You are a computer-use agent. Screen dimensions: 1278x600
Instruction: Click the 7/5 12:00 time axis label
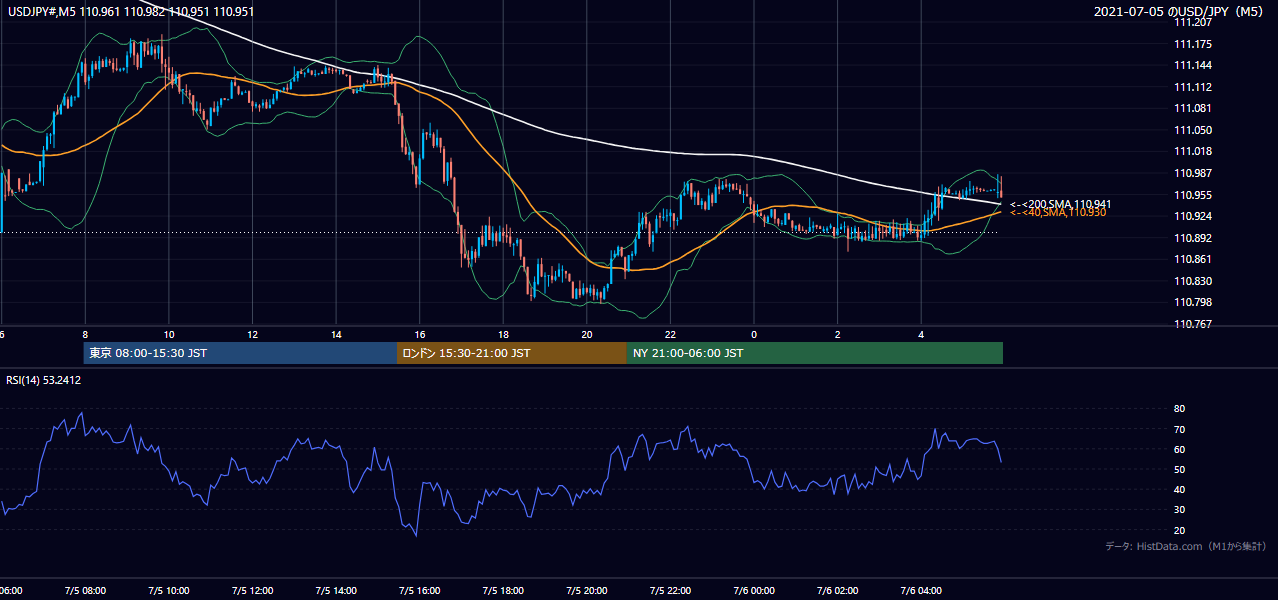[x=252, y=591]
